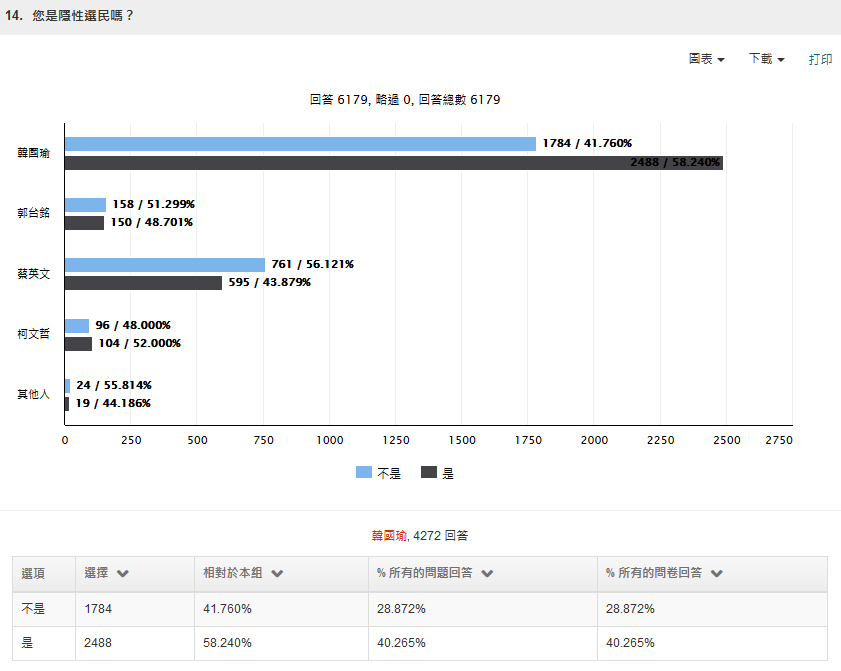Click data label 1784 / 41.760%

587,143
